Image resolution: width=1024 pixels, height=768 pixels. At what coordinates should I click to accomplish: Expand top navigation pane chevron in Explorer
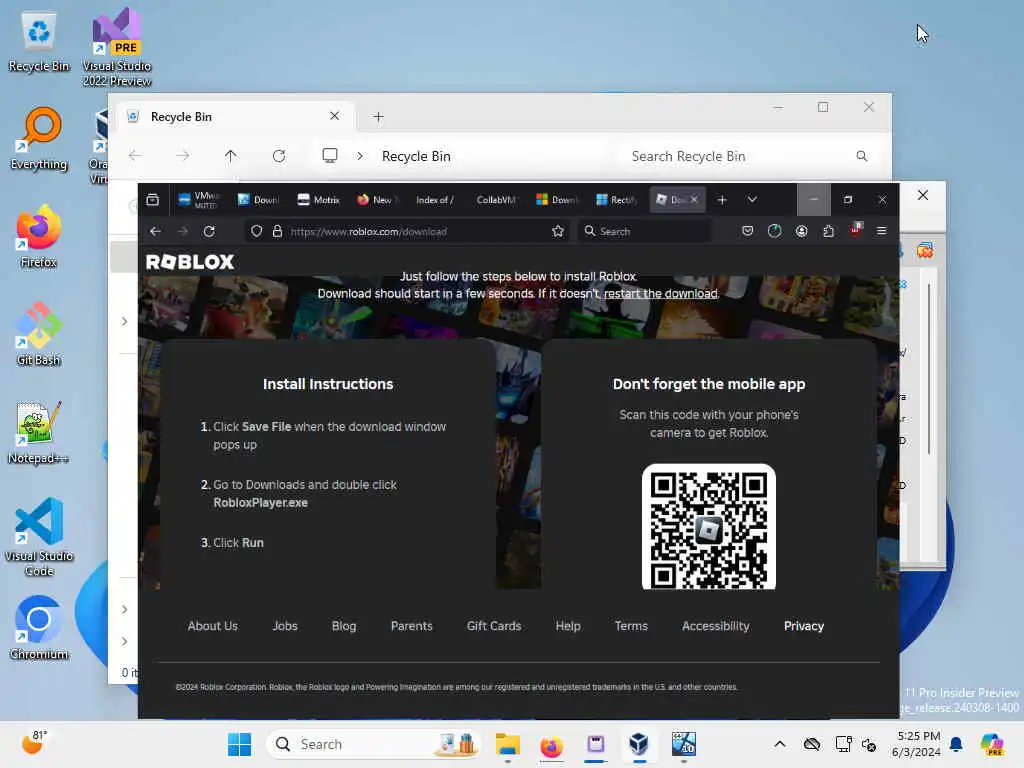(x=124, y=321)
